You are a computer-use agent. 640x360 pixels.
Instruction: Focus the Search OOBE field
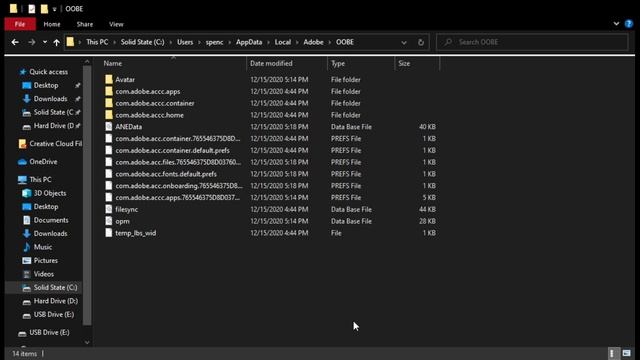[532, 42]
